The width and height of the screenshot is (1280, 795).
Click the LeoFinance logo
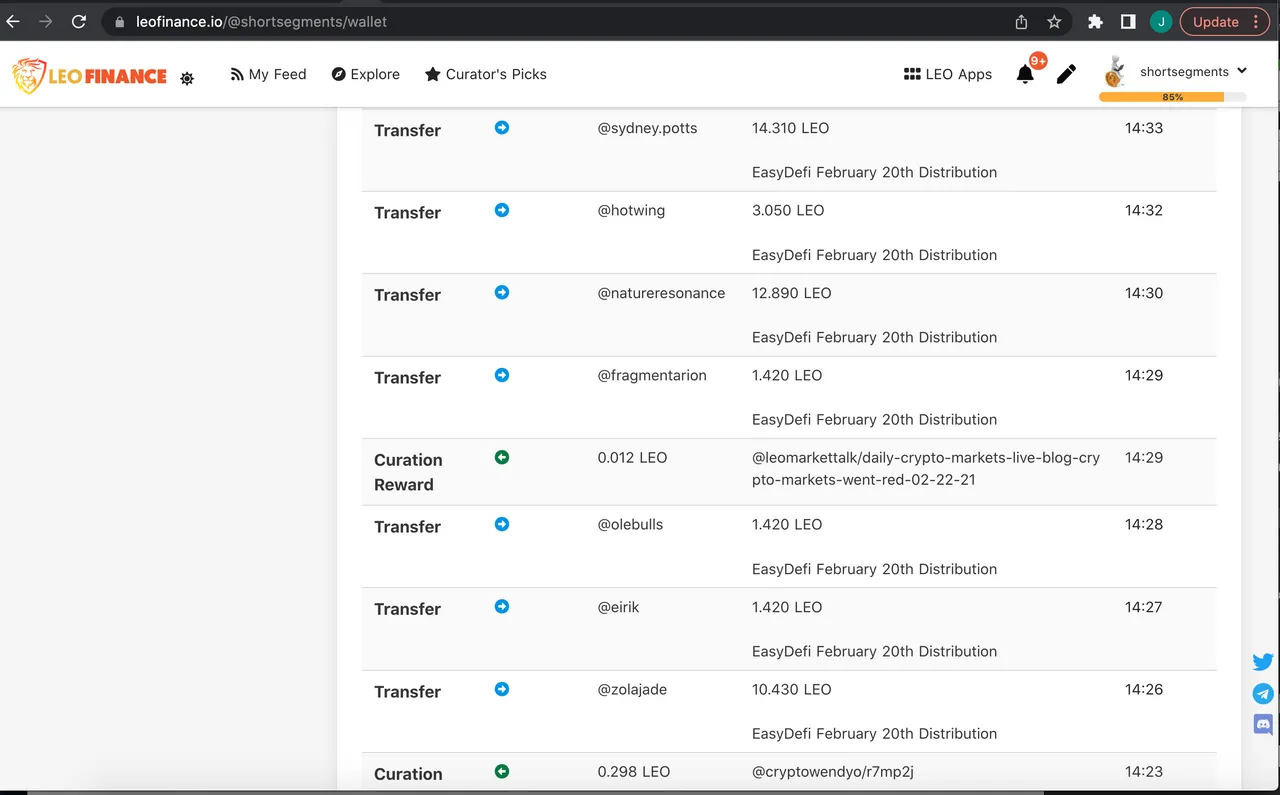coord(89,76)
